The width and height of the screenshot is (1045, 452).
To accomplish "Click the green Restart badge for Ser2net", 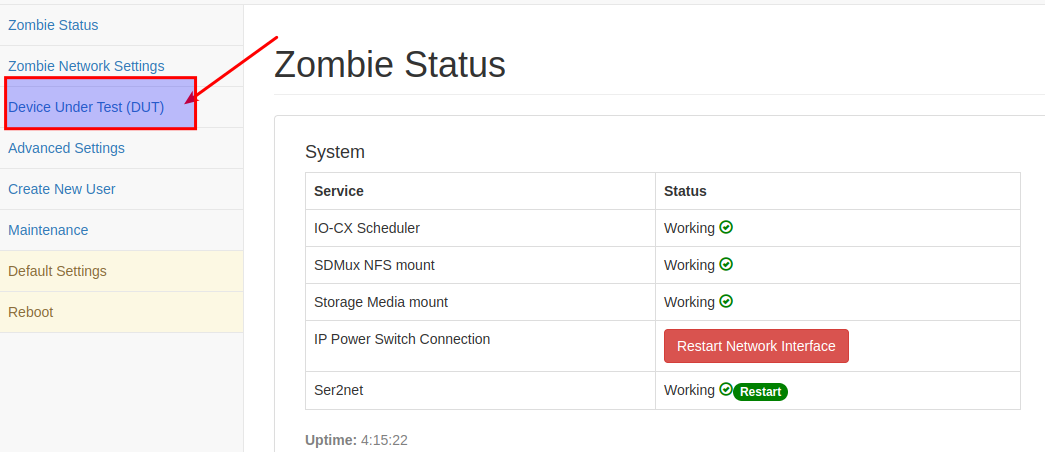I will pos(760,392).
